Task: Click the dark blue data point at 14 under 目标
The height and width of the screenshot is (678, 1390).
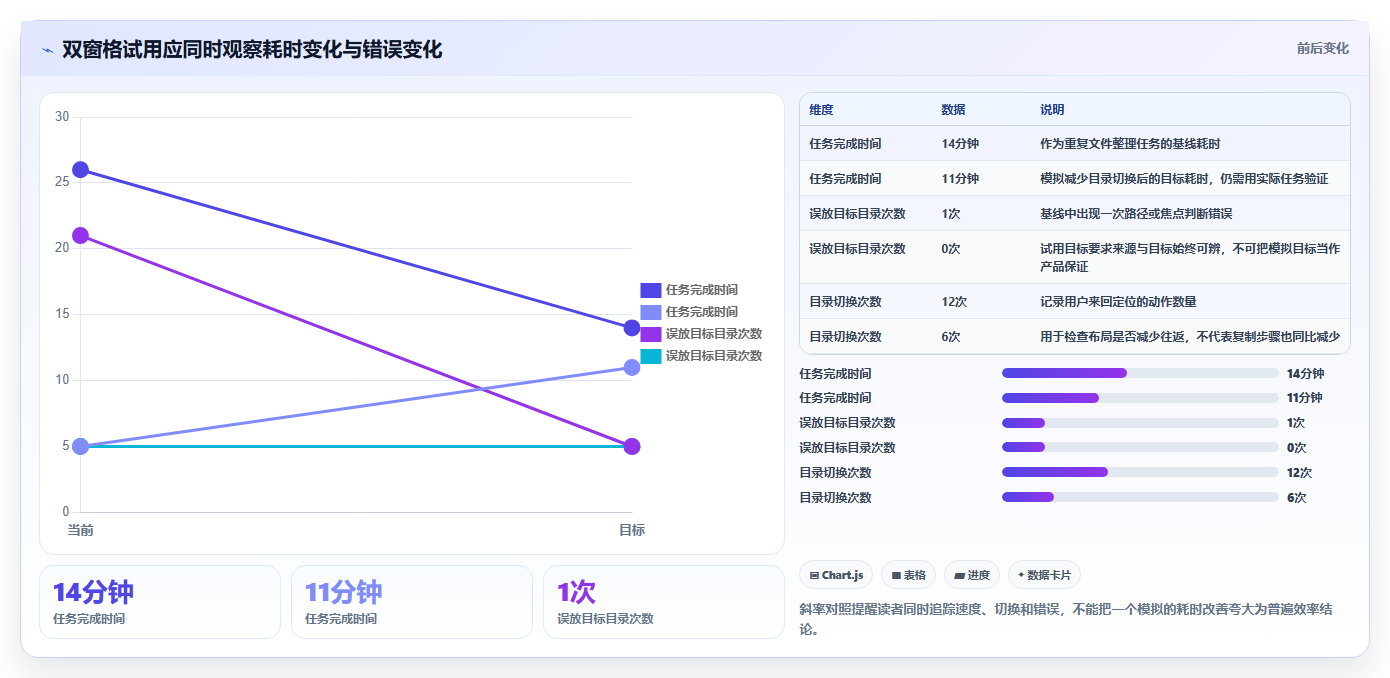Action: pos(632,328)
